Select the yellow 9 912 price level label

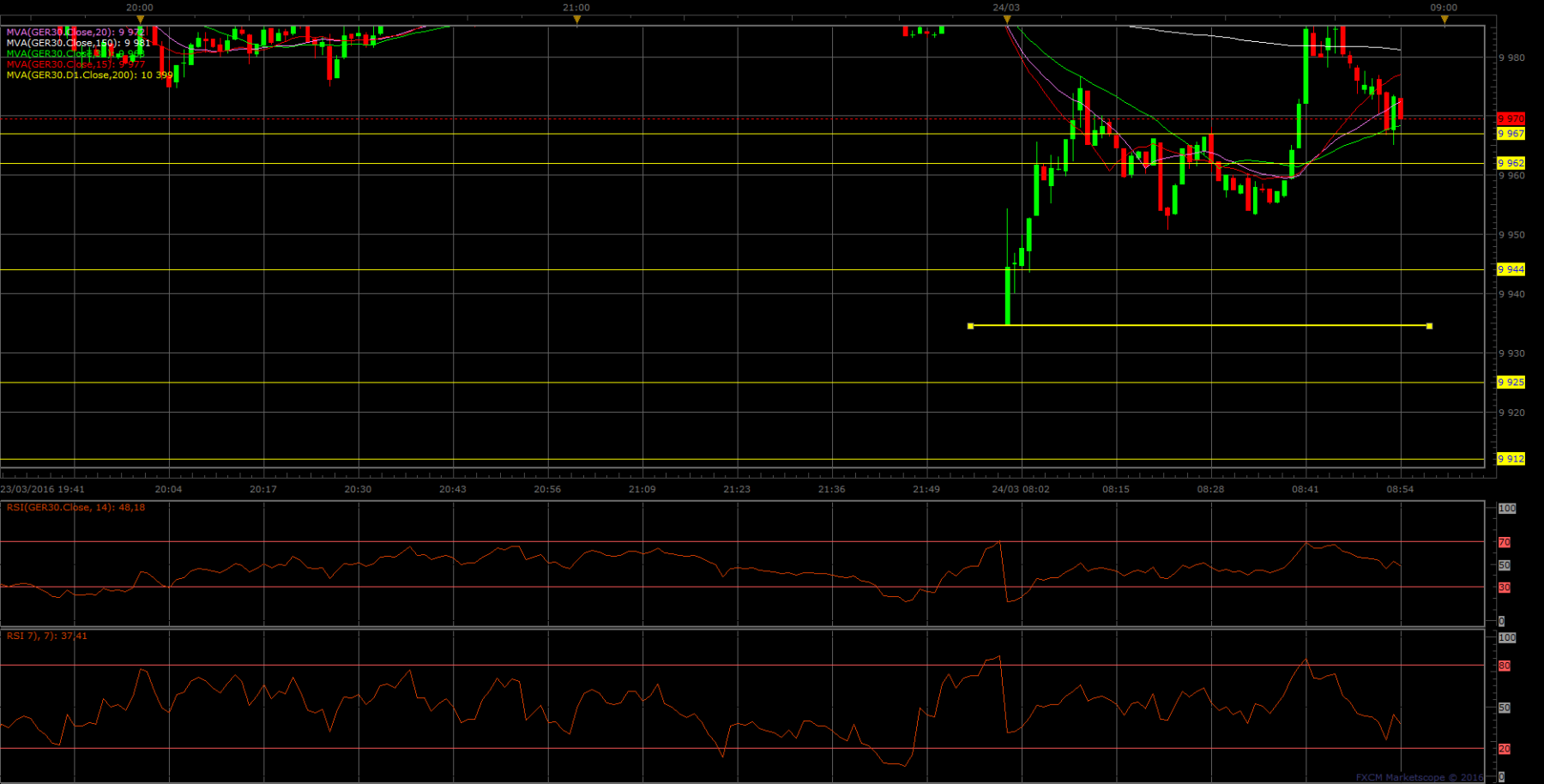click(1511, 459)
